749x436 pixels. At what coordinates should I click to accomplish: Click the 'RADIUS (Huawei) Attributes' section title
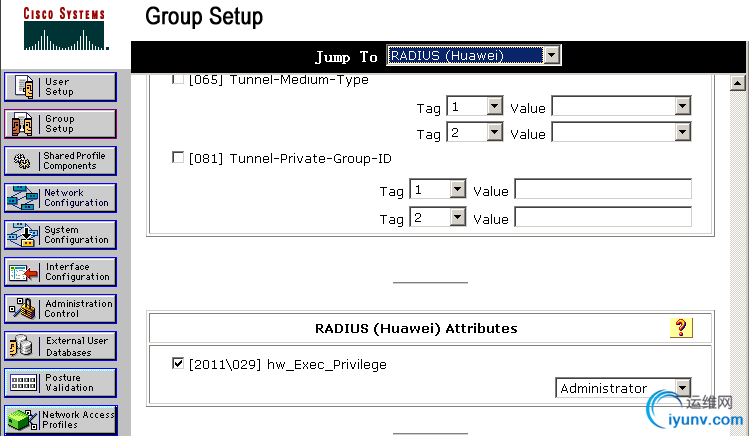[x=416, y=329]
